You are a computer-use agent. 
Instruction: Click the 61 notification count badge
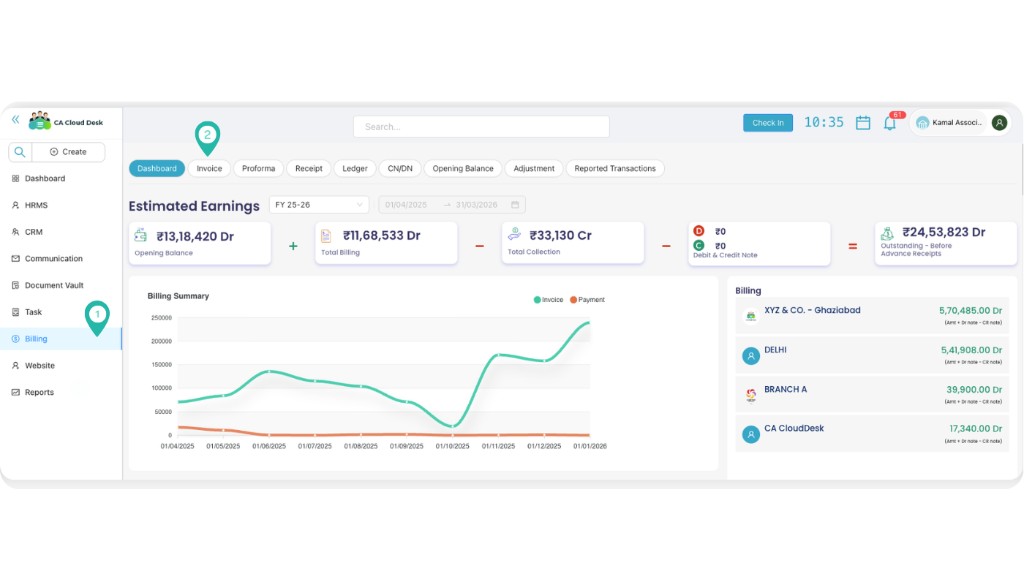click(897, 113)
